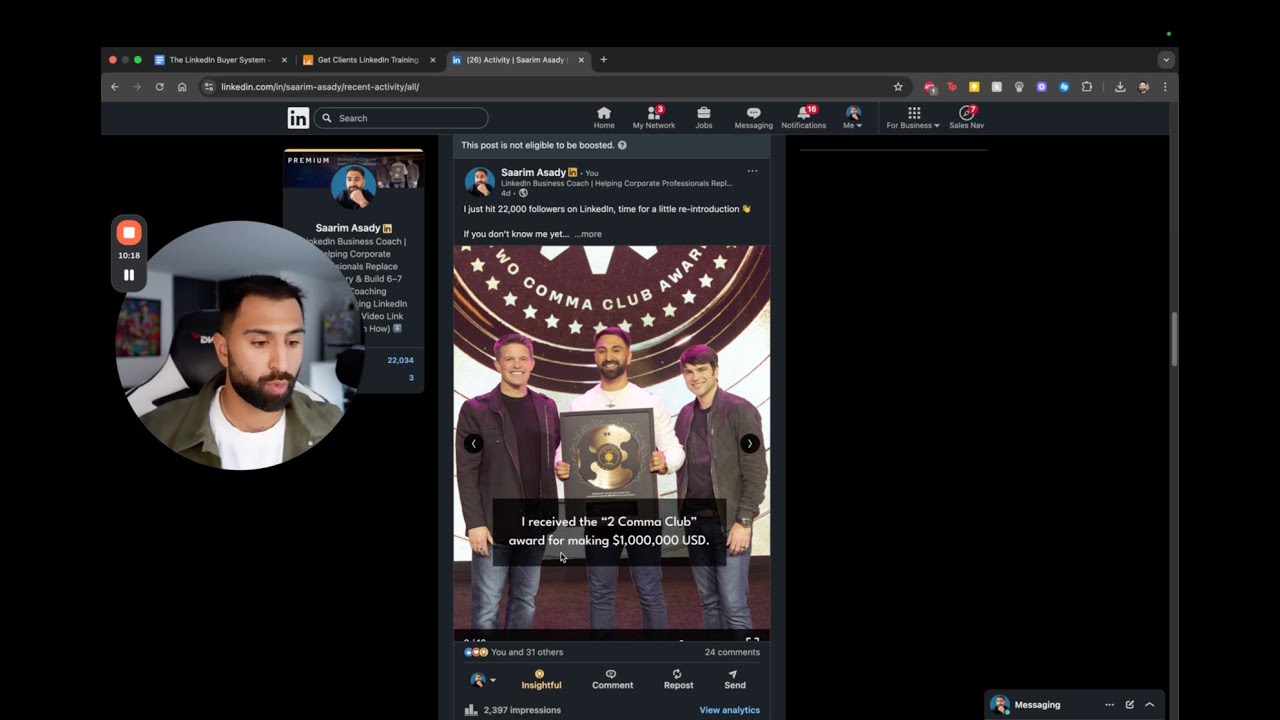1280x720 pixels.
Task: Open the Chrome three-dot menu
Action: click(1165, 87)
